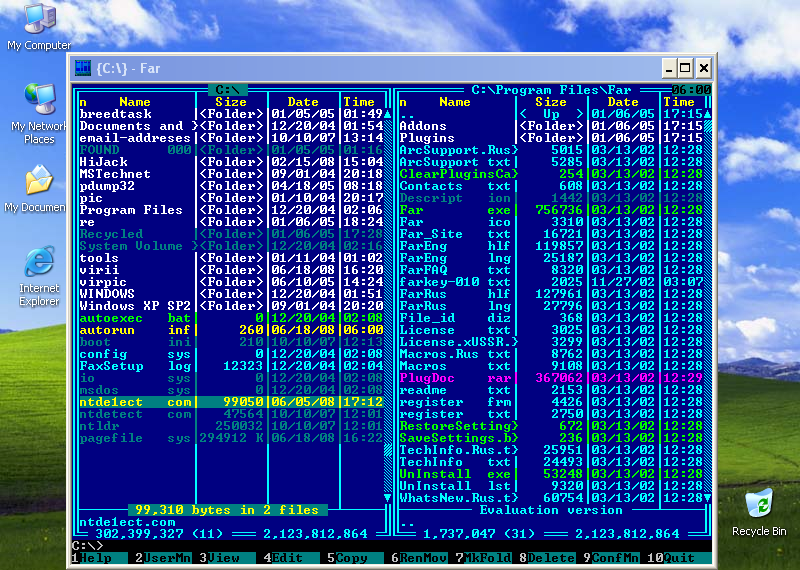Select the highlighted ntde1ect com file
This screenshot has height=570, width=800.
pos(231,402)
